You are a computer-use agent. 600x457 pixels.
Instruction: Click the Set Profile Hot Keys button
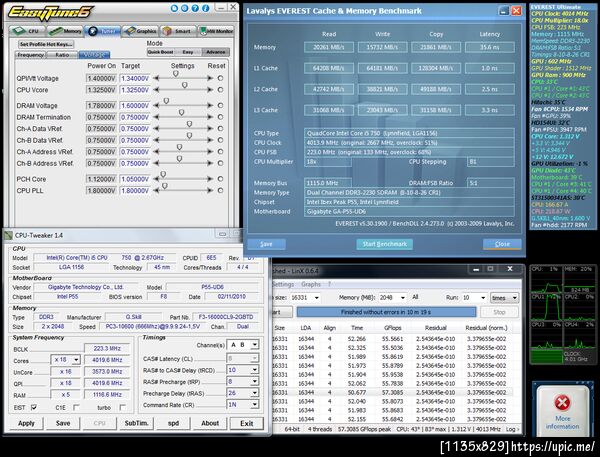[x=46, y=44]
